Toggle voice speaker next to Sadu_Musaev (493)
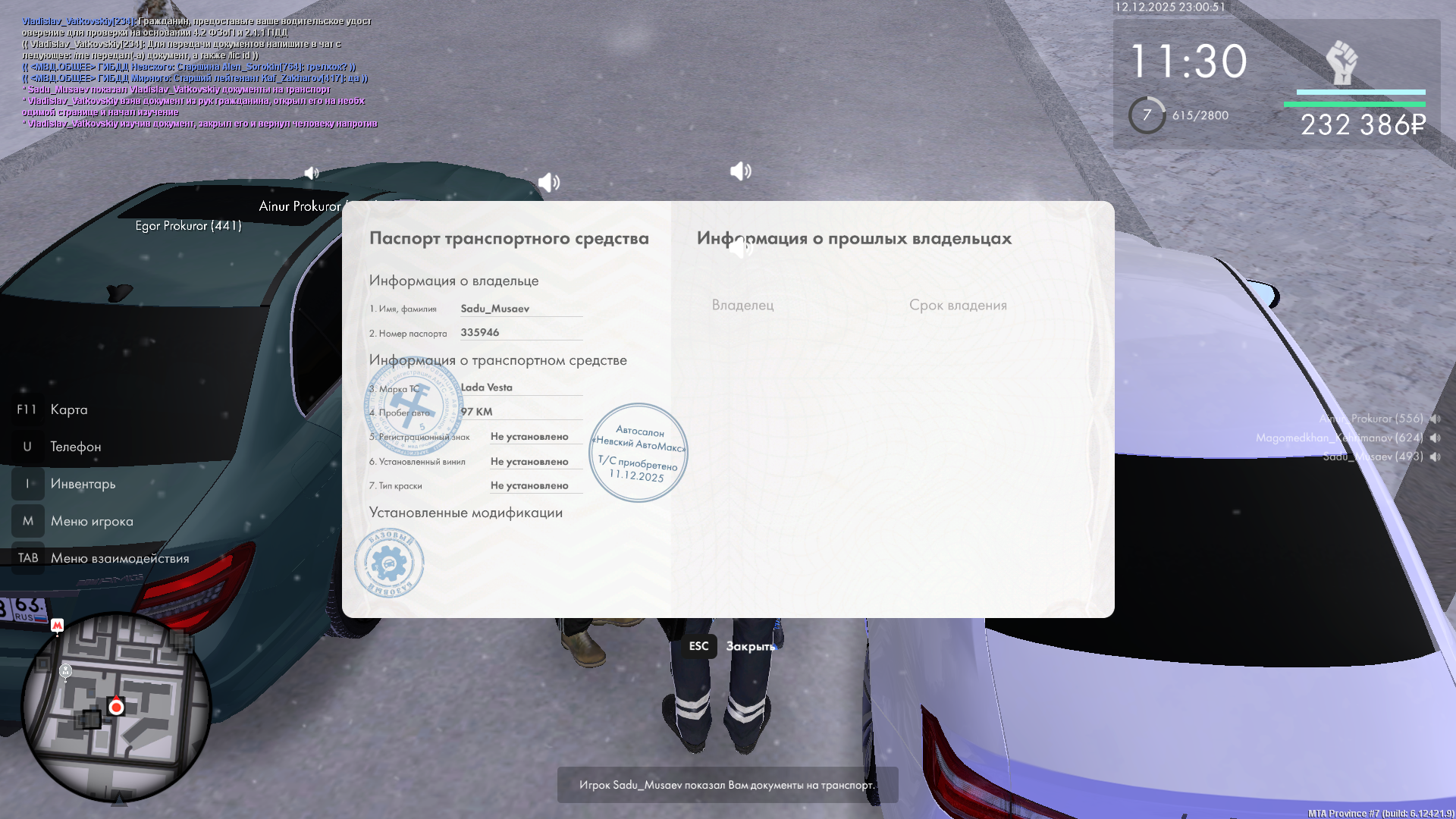1456x819 pixels. (x=1436, y=457)
